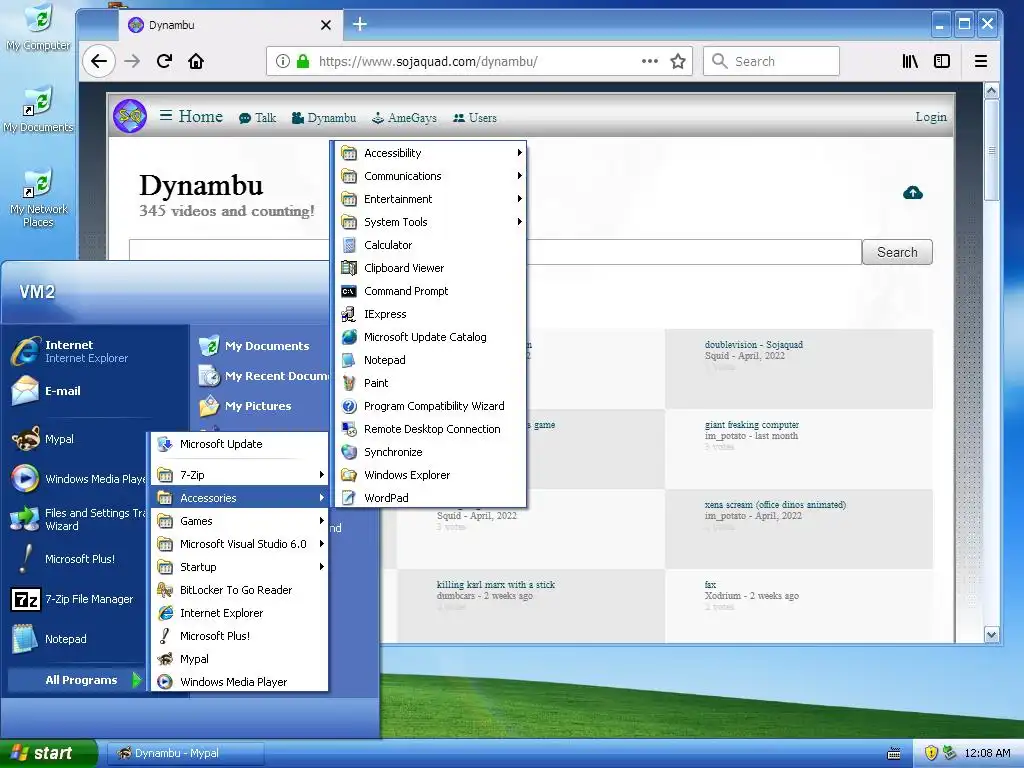
Task: Open video 'giant freaking computer'
Action: (x=752, y=424)
